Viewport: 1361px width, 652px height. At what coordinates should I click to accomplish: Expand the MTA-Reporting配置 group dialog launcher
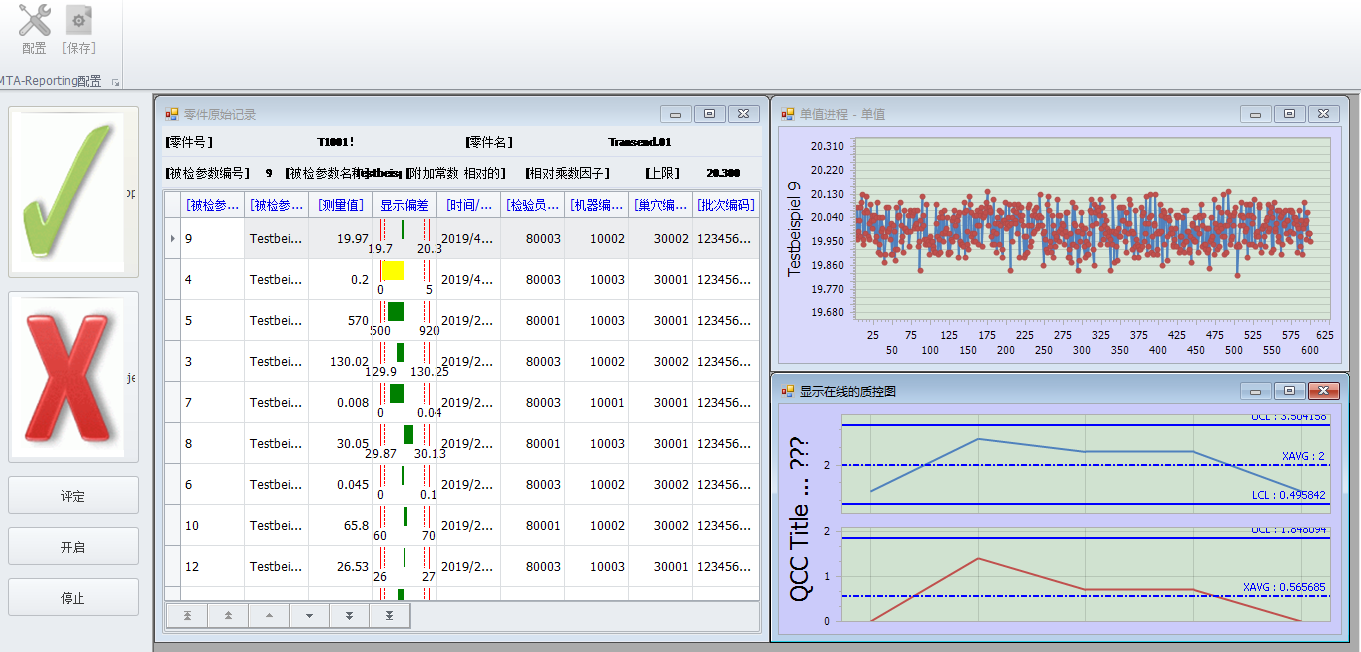coord(115,82)
